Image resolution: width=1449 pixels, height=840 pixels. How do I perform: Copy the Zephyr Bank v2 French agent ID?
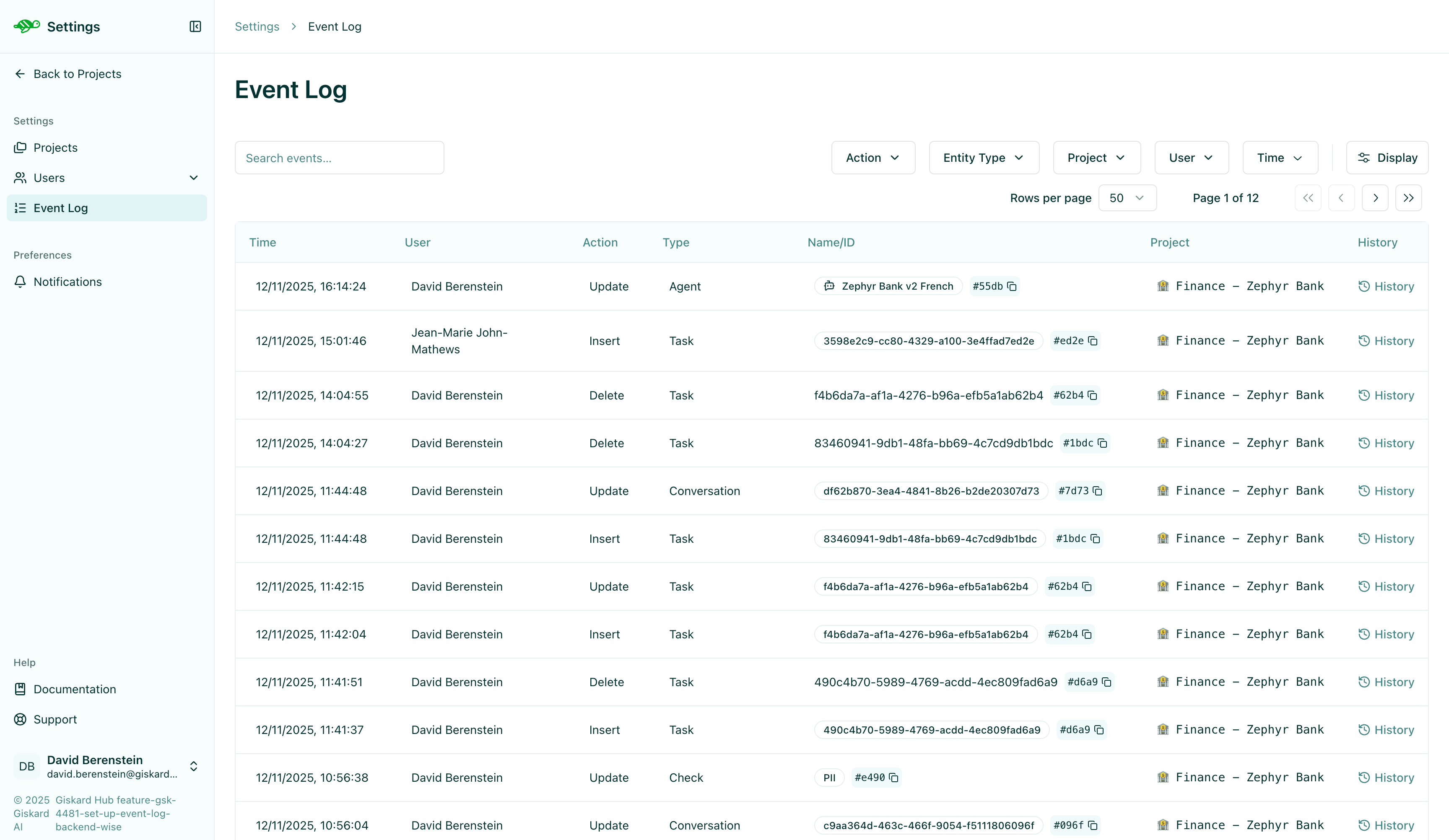(1011, 286)
